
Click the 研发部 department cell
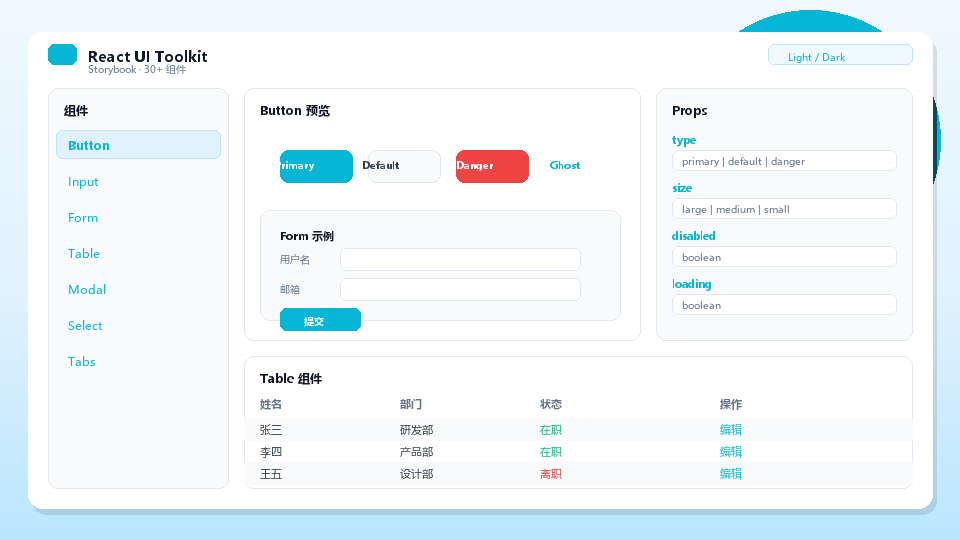[416, 430]
